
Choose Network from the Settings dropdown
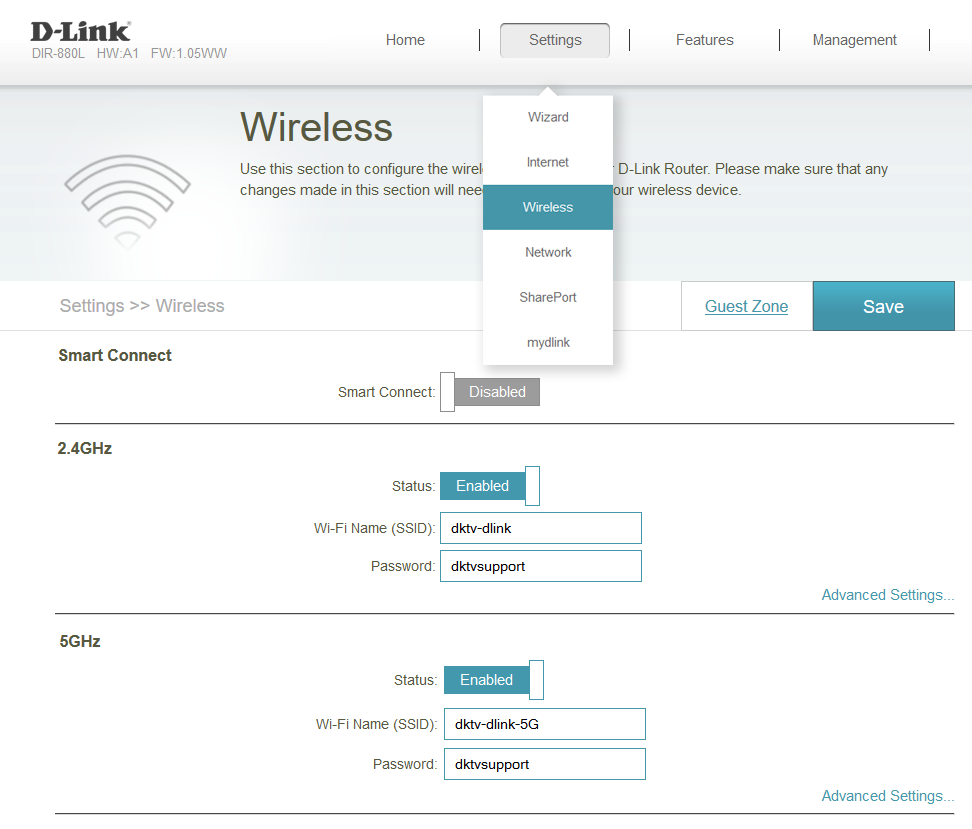click(548, 252)
